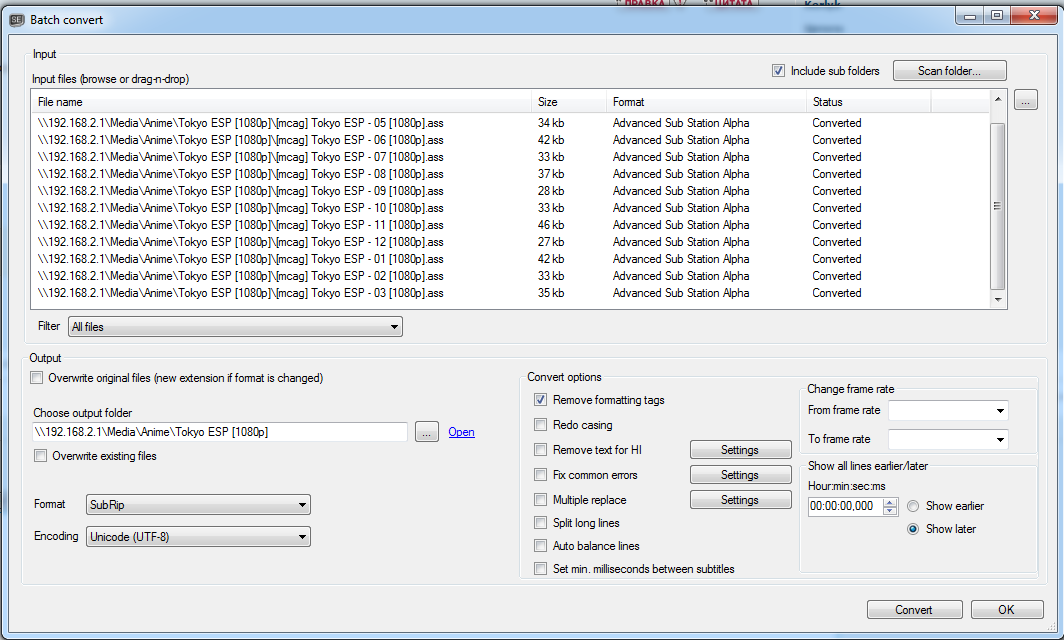
Task: Click the Open link next to output folder
Action: pos(461,432)
